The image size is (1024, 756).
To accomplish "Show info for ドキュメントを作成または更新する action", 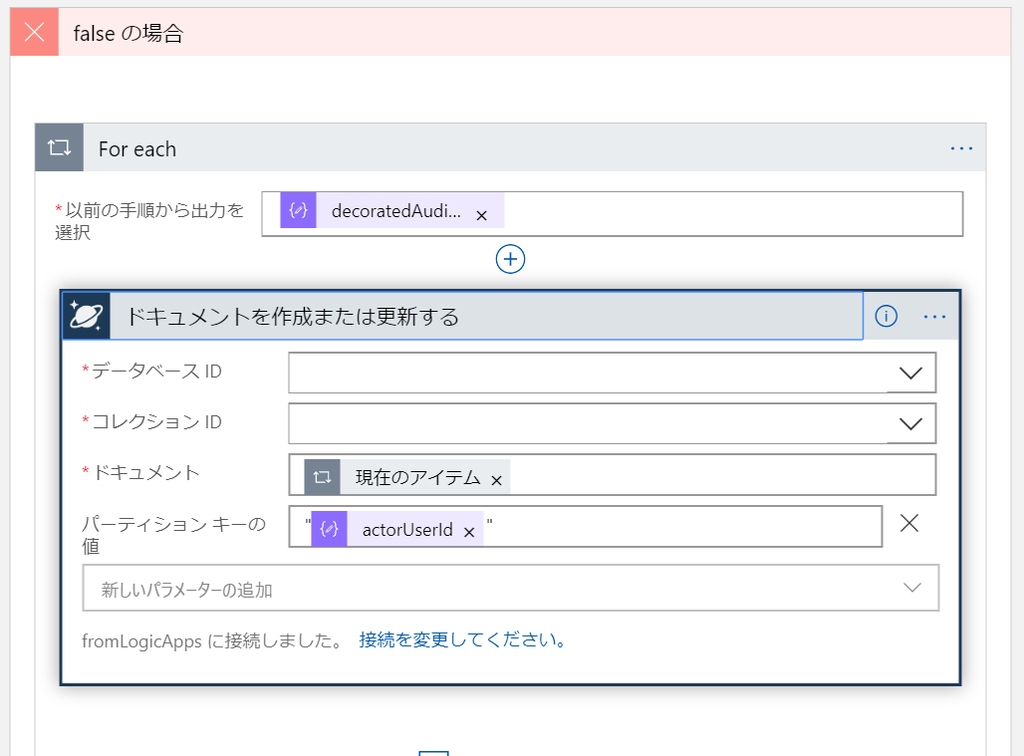I will (886, 317).
